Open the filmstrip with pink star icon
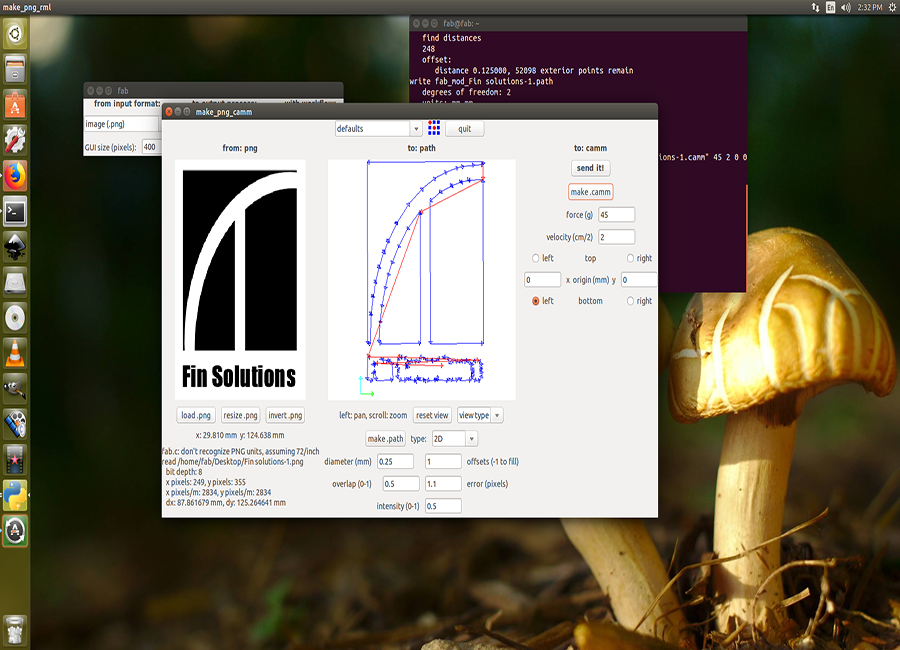This screenshot has width=900, height=650. pos(15,460)
